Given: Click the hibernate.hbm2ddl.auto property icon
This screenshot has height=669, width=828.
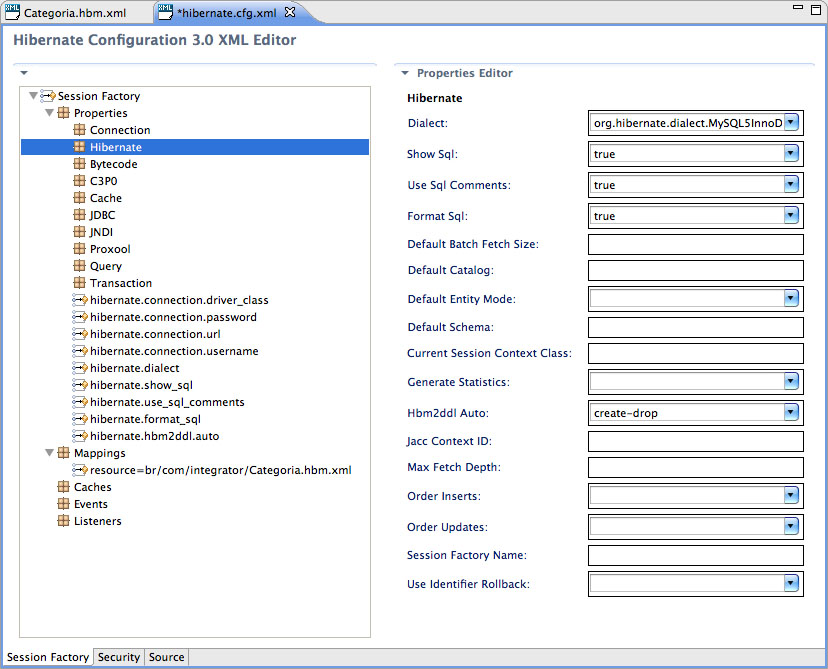Looking at the screenshot, I should click(80, 436).
